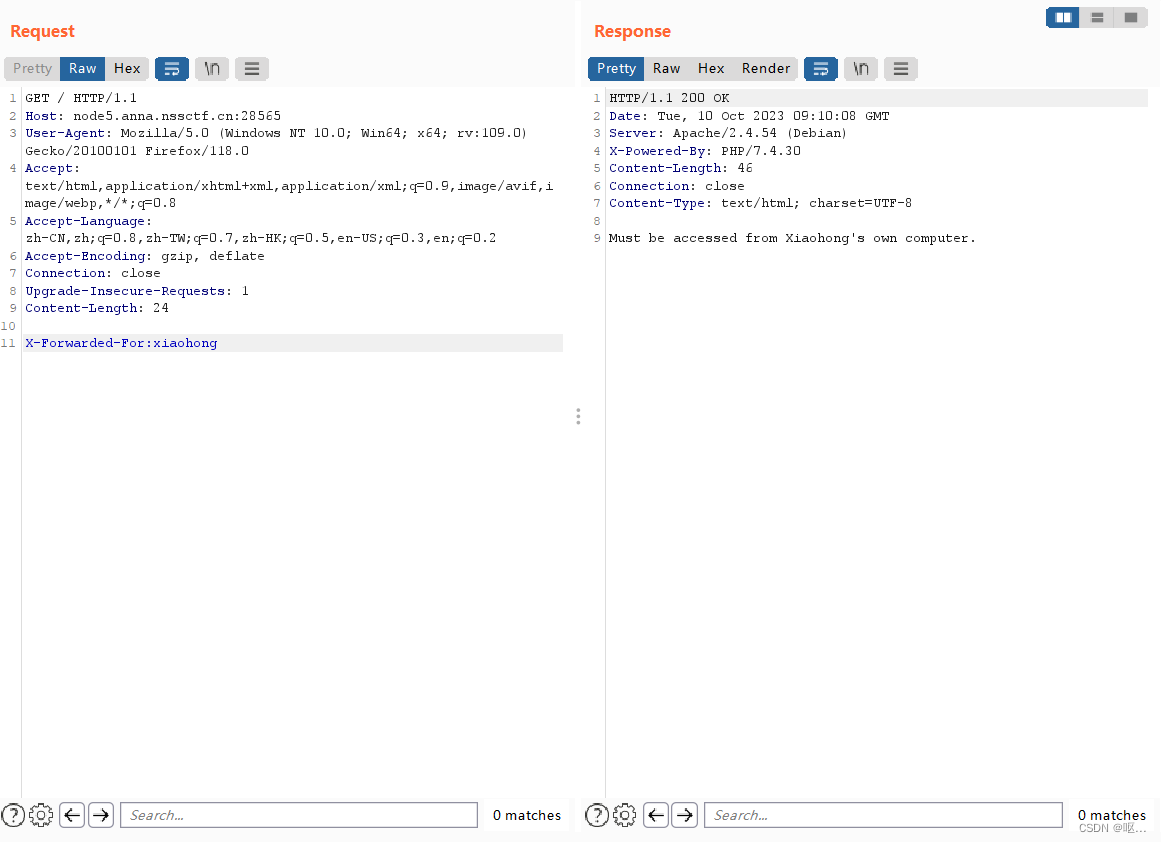Open Request panel hamburger options menu
This screenshot has width=1161, height=842.
tap(252, 69)
